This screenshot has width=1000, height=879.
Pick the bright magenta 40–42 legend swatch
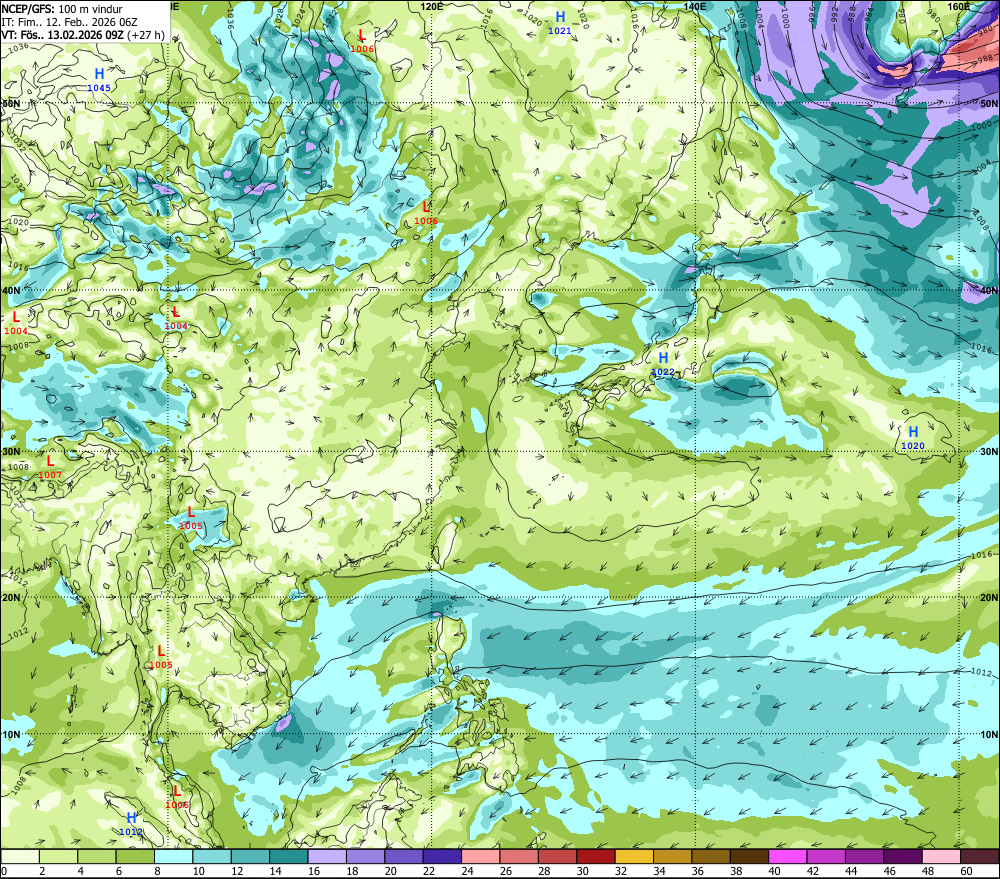[788, 856]
